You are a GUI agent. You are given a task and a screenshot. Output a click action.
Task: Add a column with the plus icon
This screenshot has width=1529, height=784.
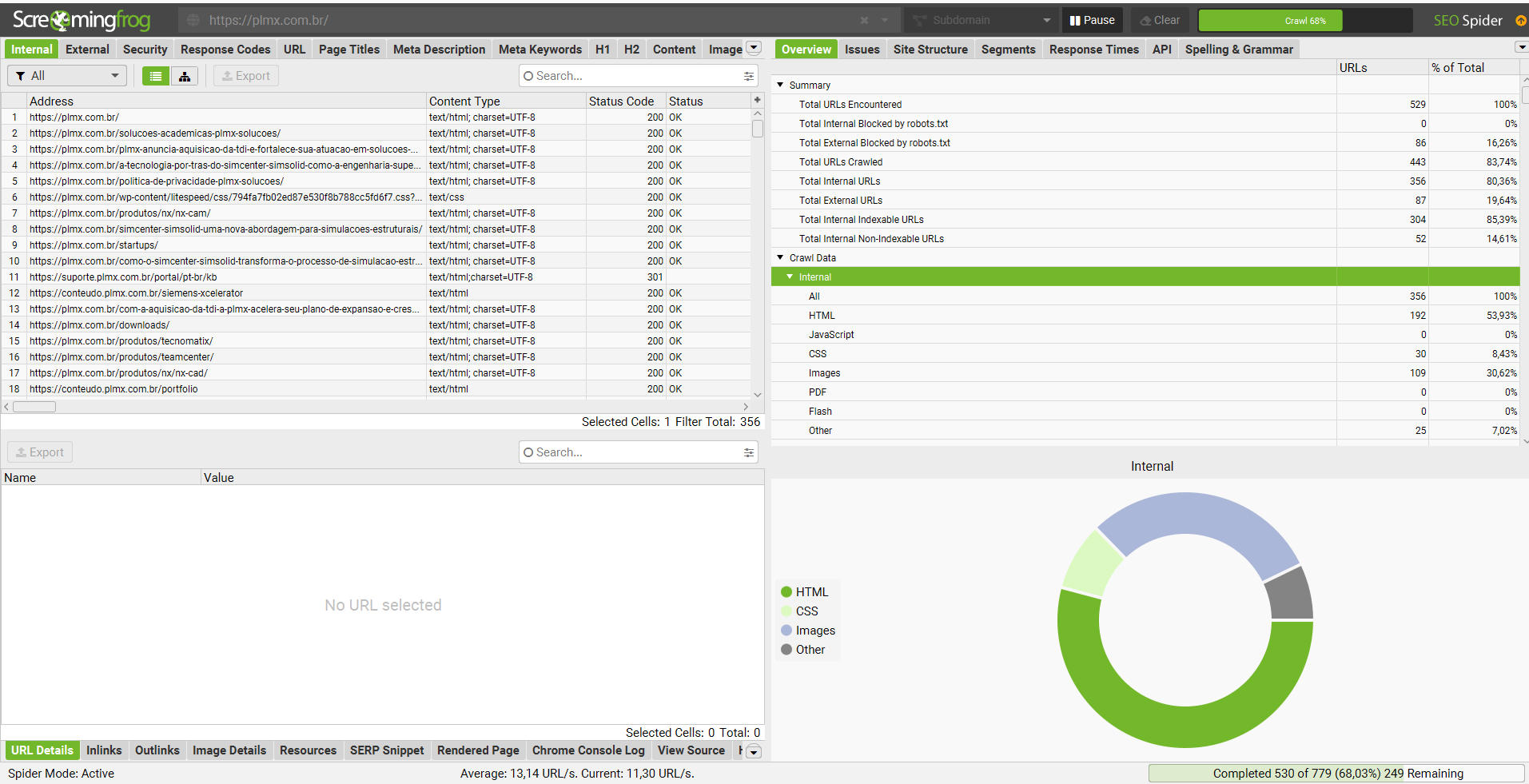tap(757, 100)
